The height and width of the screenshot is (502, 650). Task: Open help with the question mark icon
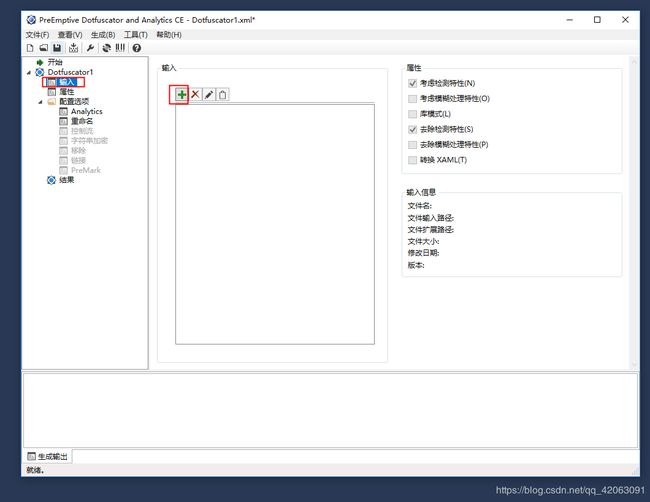[137, 48]
